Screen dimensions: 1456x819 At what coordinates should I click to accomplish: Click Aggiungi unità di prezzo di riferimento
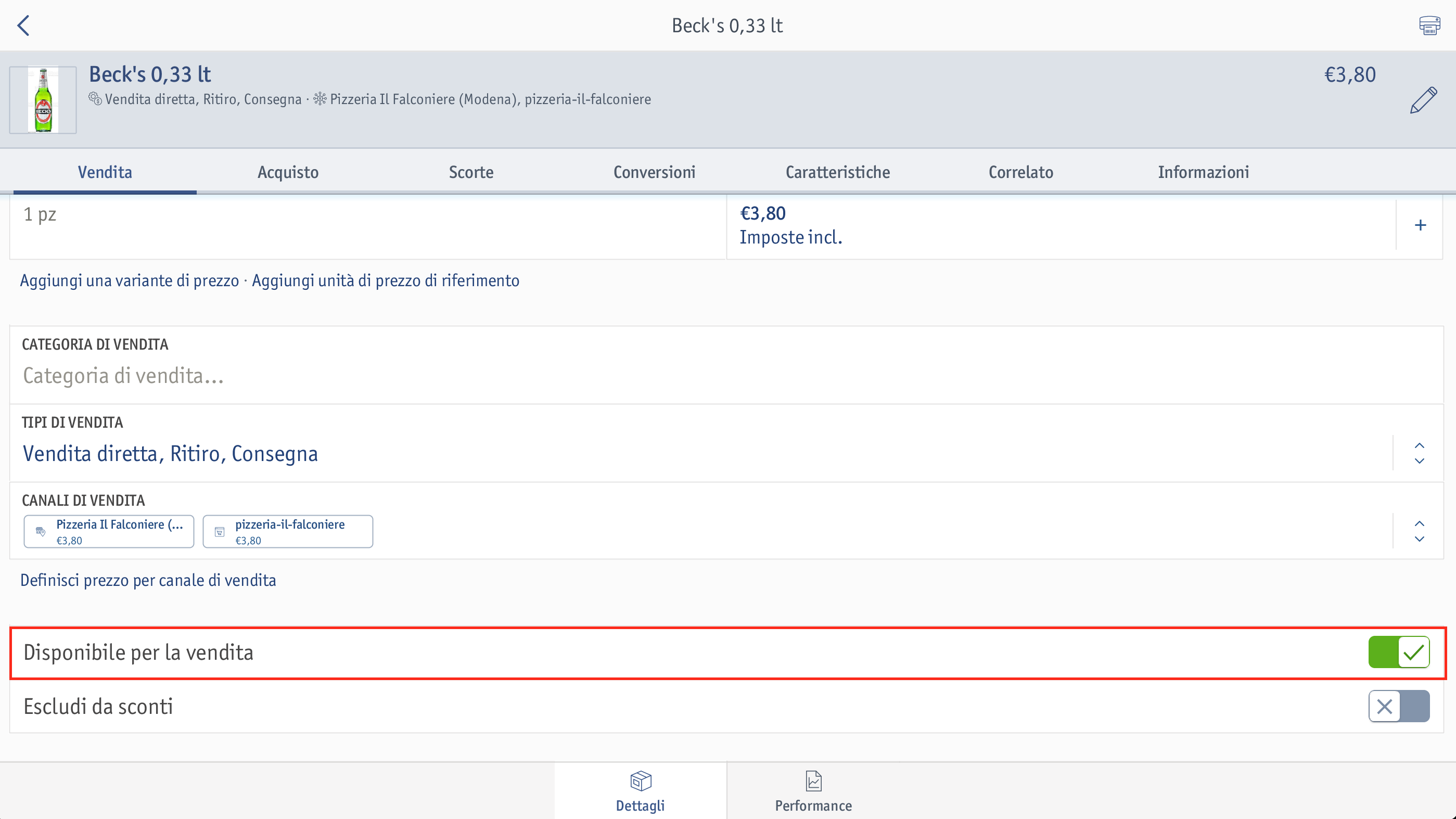pyautogui.click(x=386, y=281)
